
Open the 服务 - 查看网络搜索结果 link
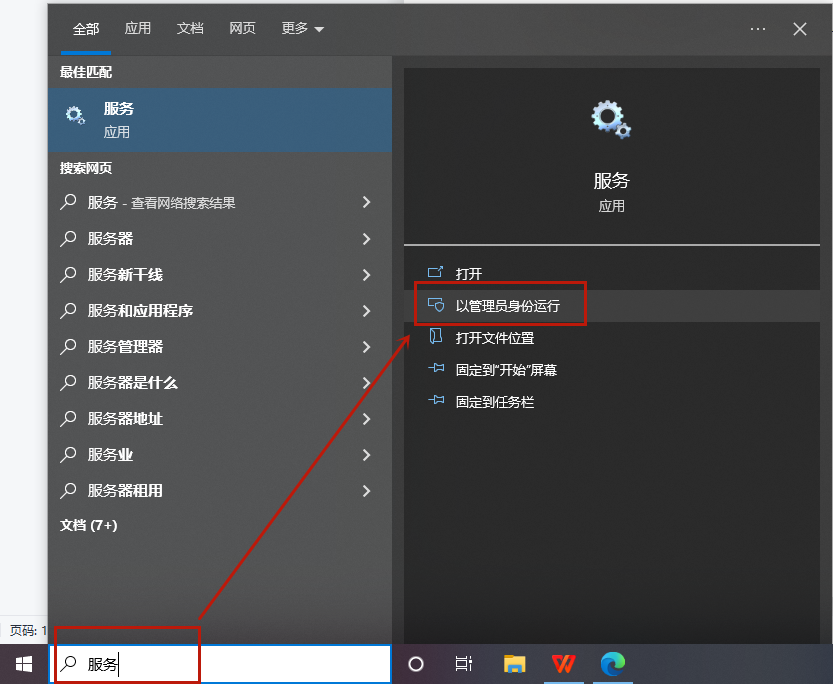(160, 202)
